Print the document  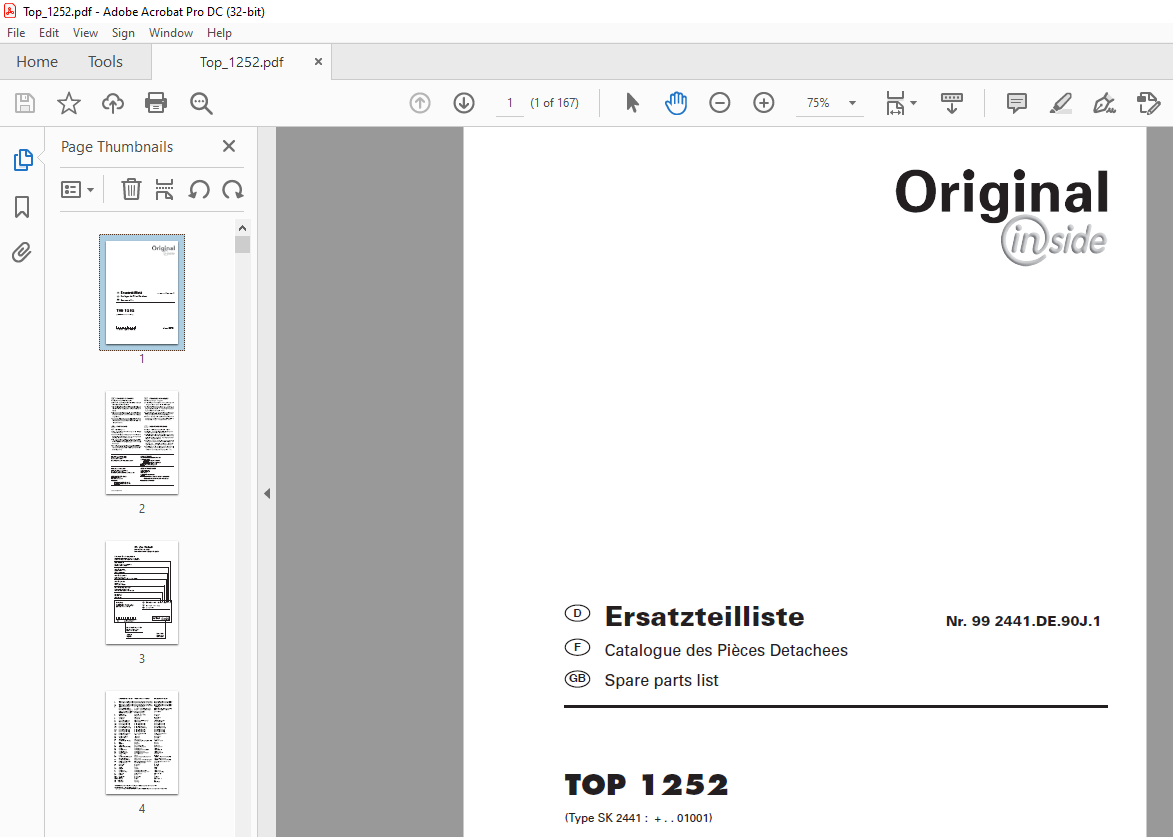click(x=156, y=103)
